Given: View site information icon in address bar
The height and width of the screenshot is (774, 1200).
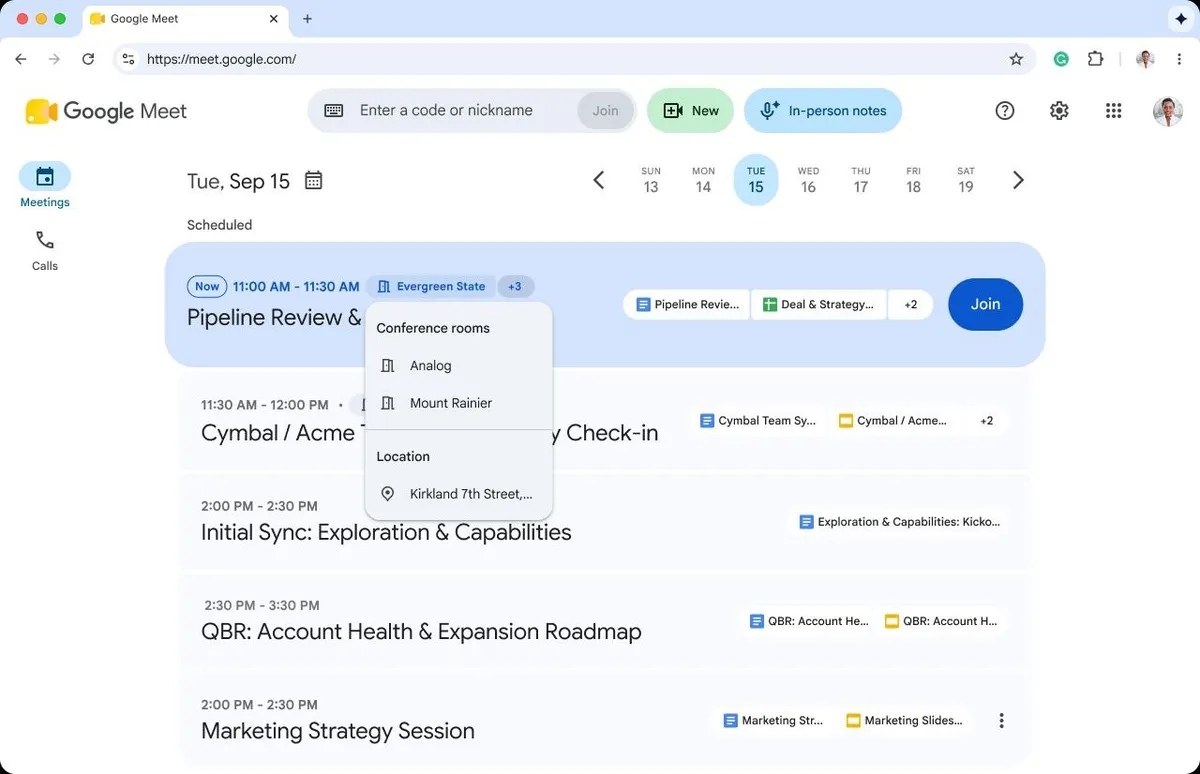Looking at the screenshot, I should 128,59.
